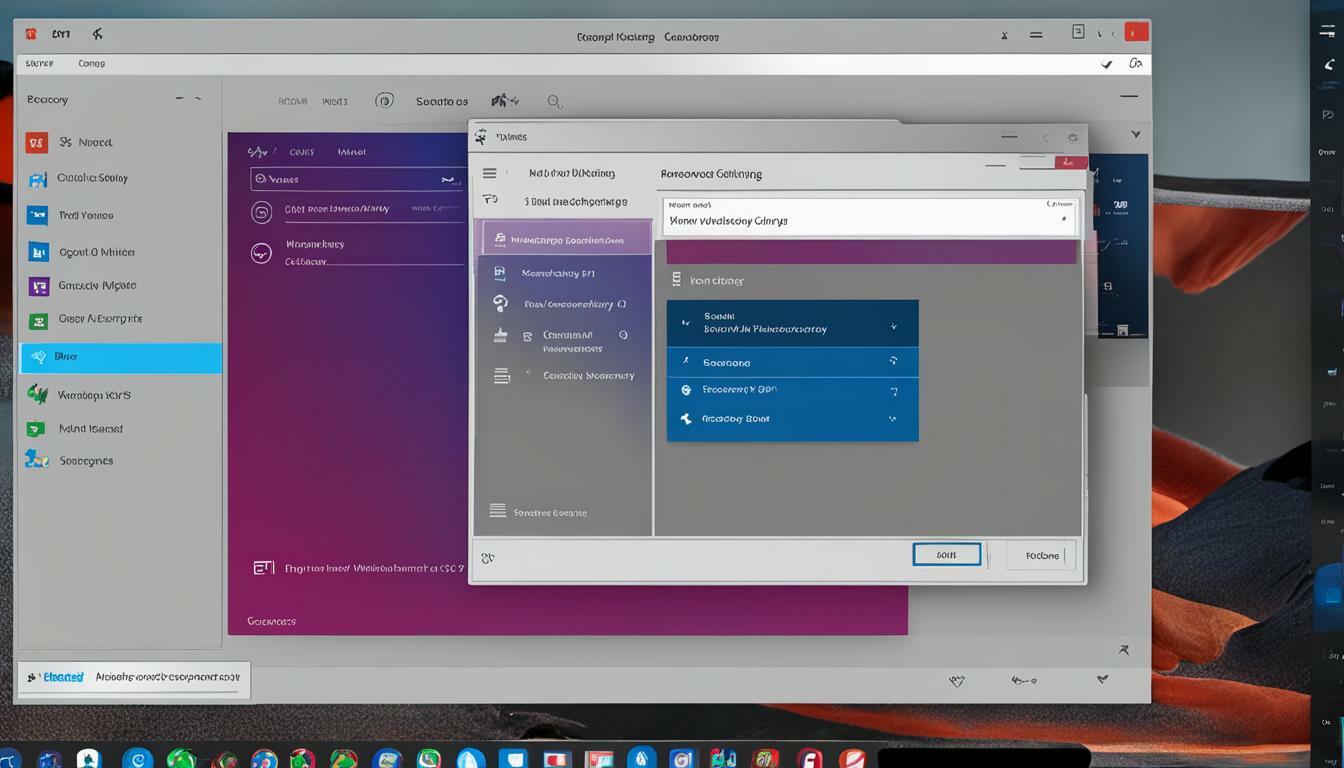Image resolution: width=1344 pixels, height=768 pixels.
Task: Click the grey button at the dialog's bottom-right corner
Action: tap(1042, 556)
